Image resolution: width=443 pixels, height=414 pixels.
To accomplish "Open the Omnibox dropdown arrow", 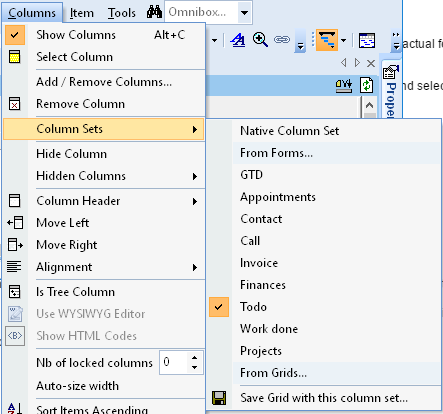I will pos(244,13).
